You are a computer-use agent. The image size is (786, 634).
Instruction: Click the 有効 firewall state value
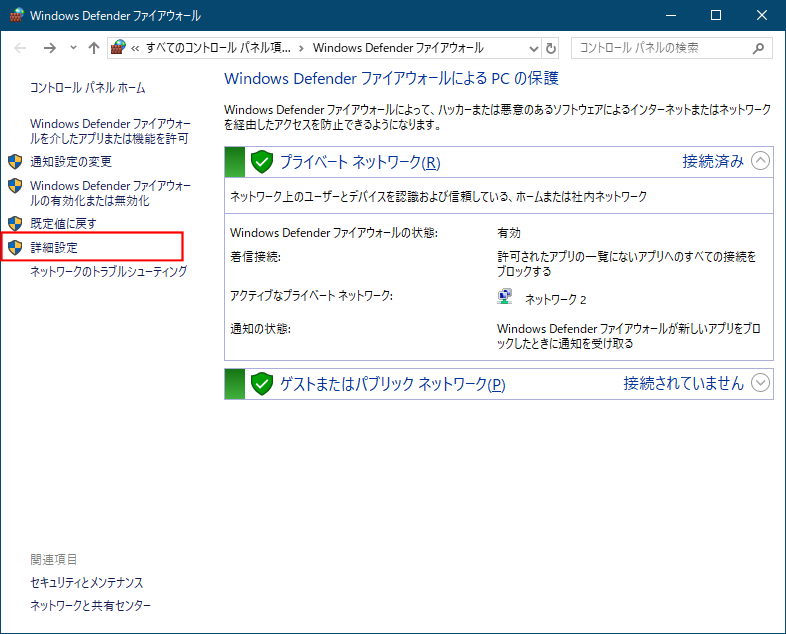coord(509,233)
